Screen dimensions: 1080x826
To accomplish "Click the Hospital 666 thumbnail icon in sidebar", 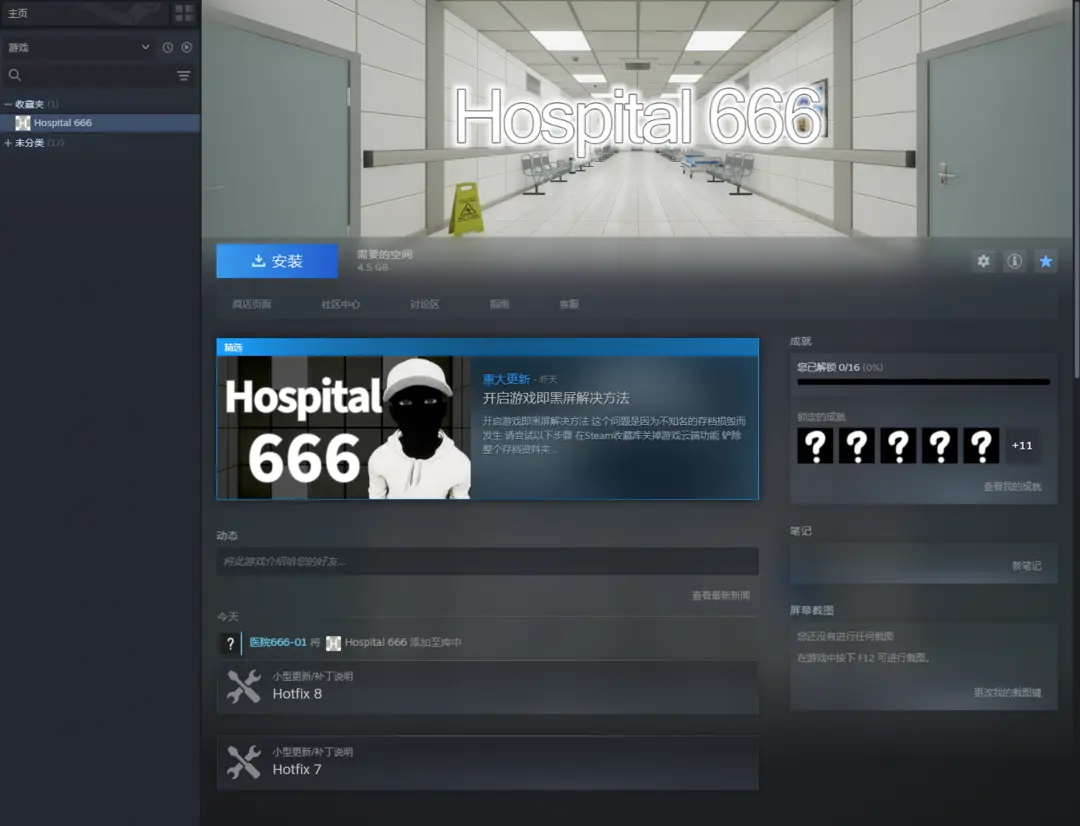I will 23,123.
